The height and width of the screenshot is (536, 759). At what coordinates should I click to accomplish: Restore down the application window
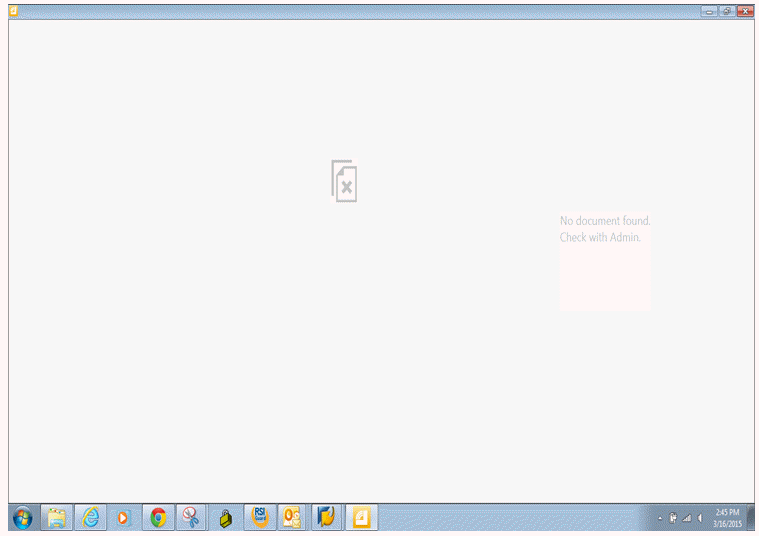(727, 11)
